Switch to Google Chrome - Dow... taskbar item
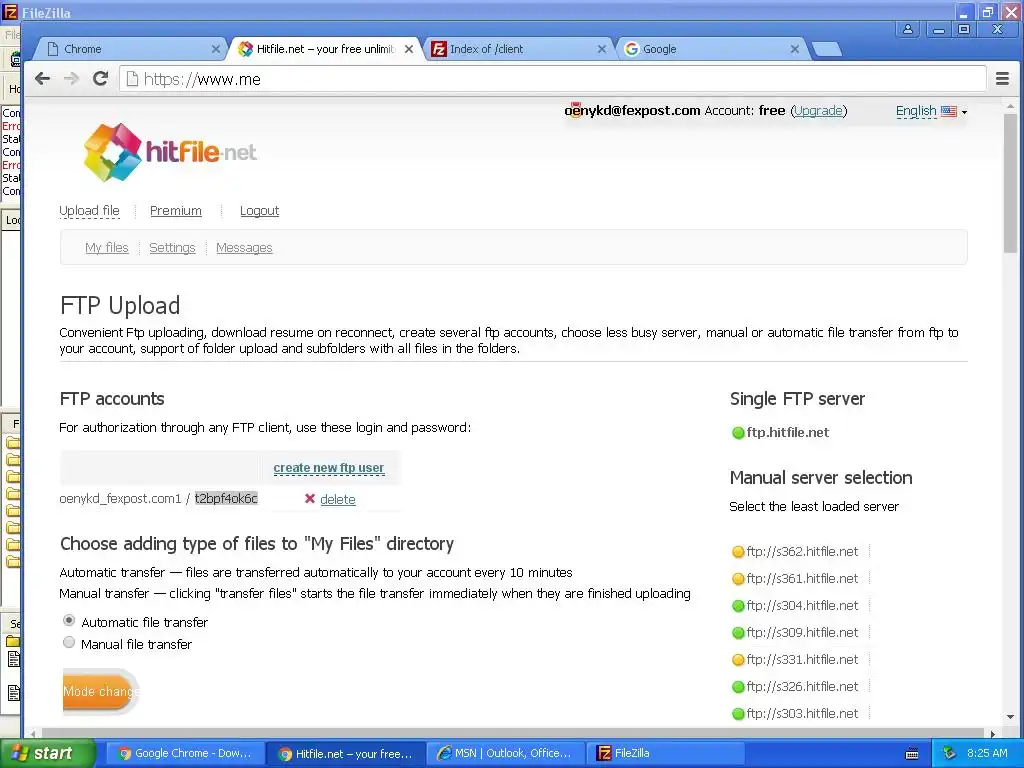Image resolution: width=1024 pixels, height=768 pixels. [185, 754]
